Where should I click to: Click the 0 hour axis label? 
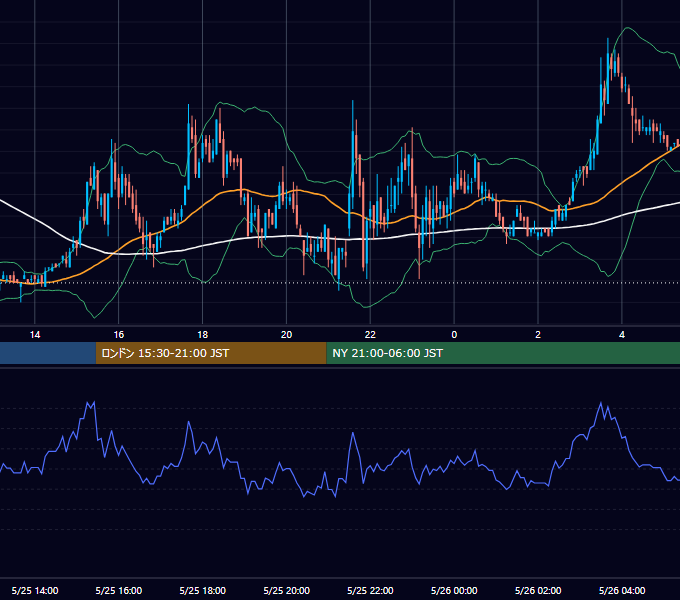[454, 335]
